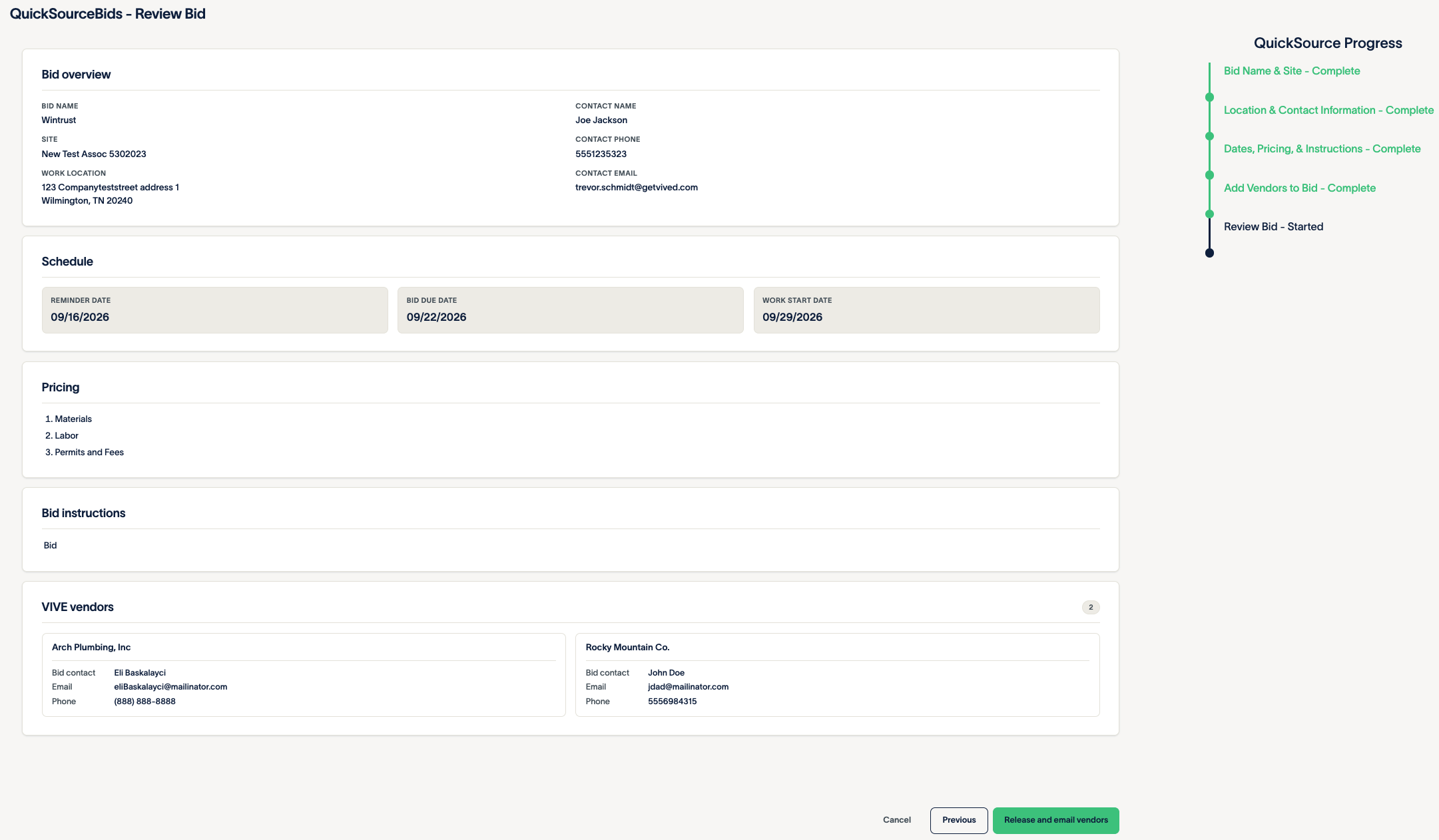This screenshot has height=840, width=1439.
Task: Select the Arch Plumbing, Inc vendor name
Action: coord(91,648)
